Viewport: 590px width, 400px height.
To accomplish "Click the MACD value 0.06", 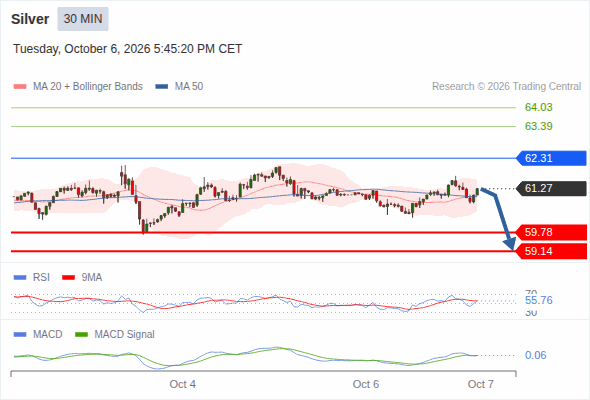I will coord(535,355).
